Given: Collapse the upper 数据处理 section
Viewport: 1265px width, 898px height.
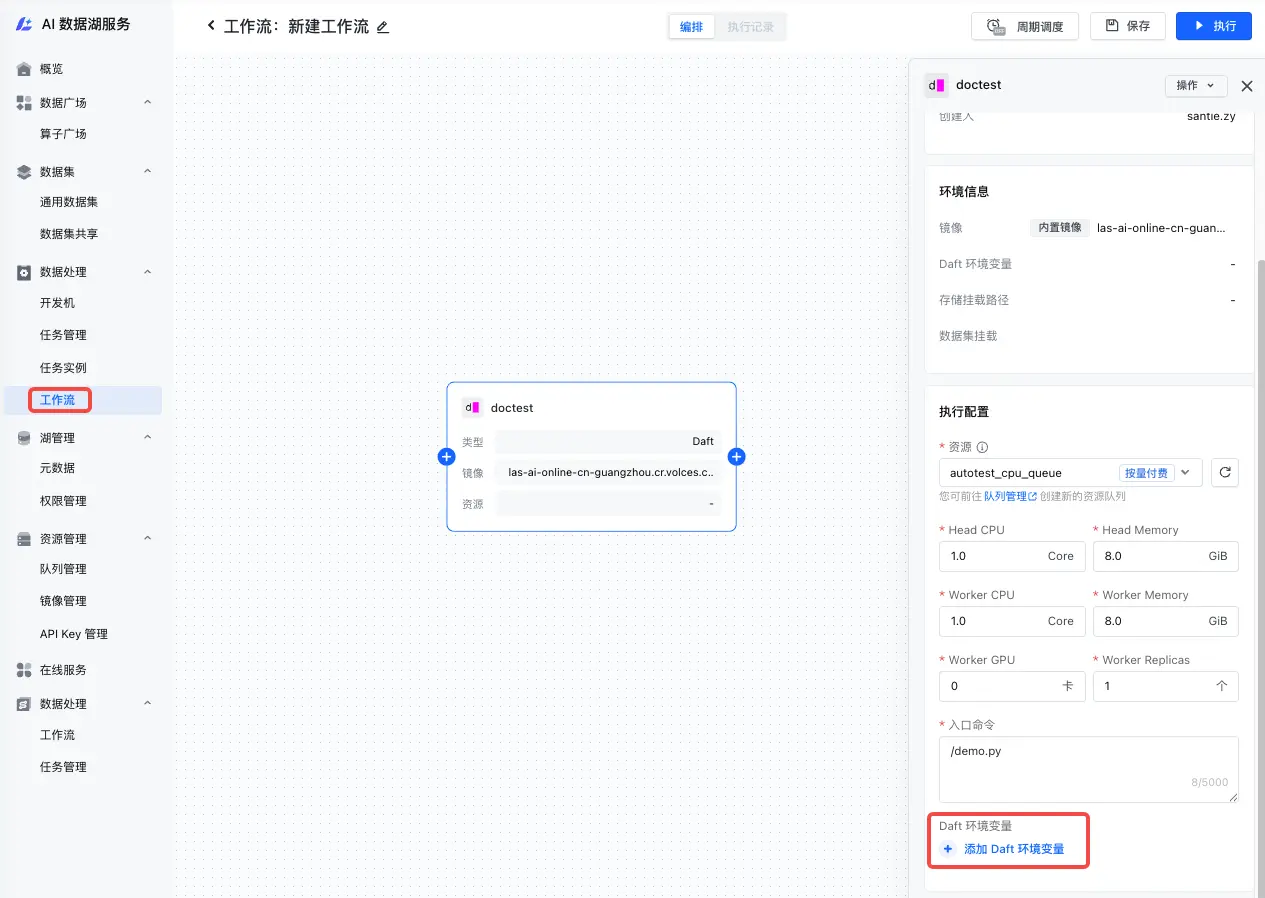Looking at the screenshot, I should coord(147,272).
